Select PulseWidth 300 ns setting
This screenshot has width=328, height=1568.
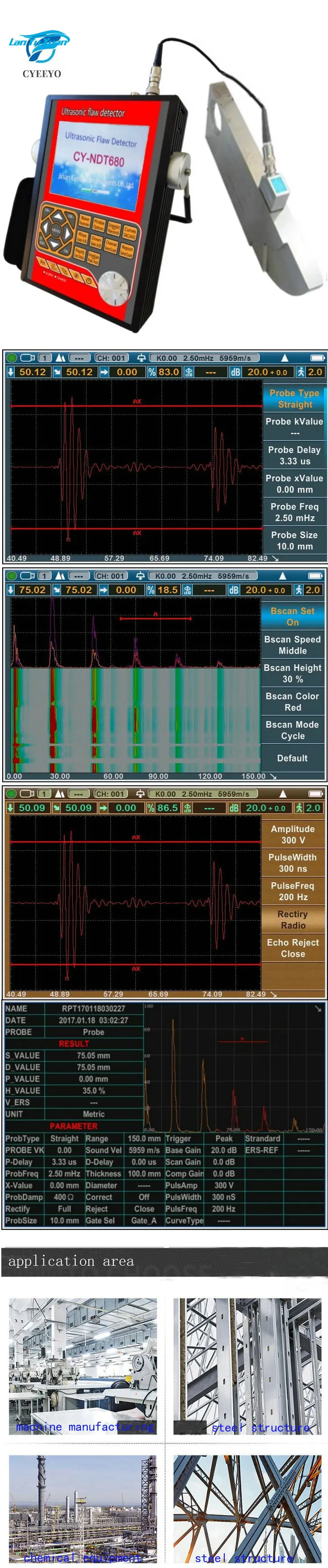pos(293,863)
